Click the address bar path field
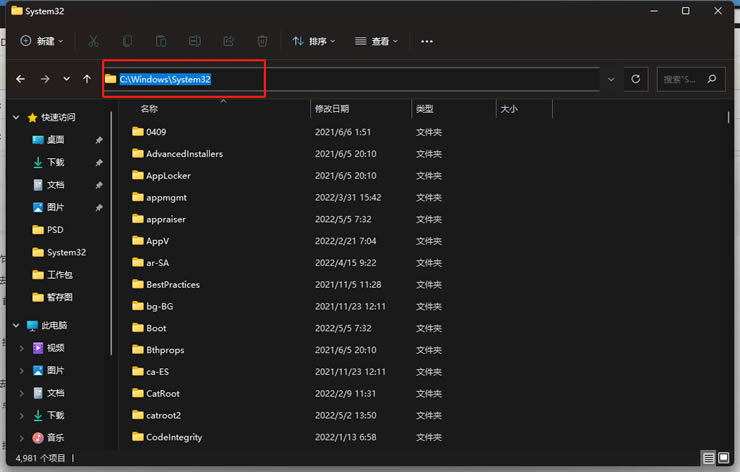740x472 pixels. [x=352, y=79]
